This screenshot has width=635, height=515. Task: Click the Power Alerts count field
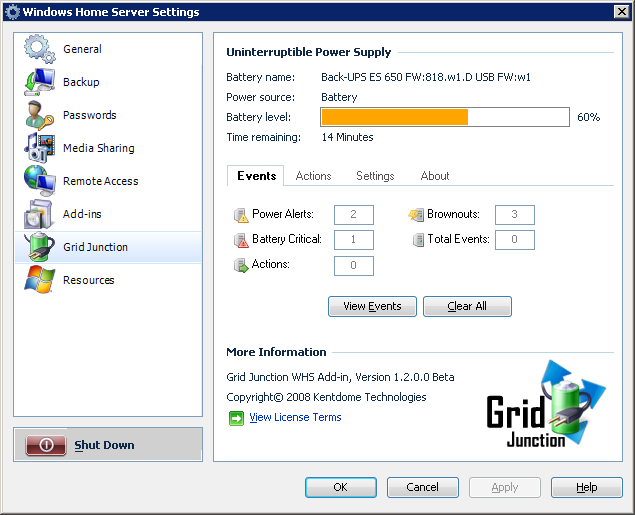354,215
